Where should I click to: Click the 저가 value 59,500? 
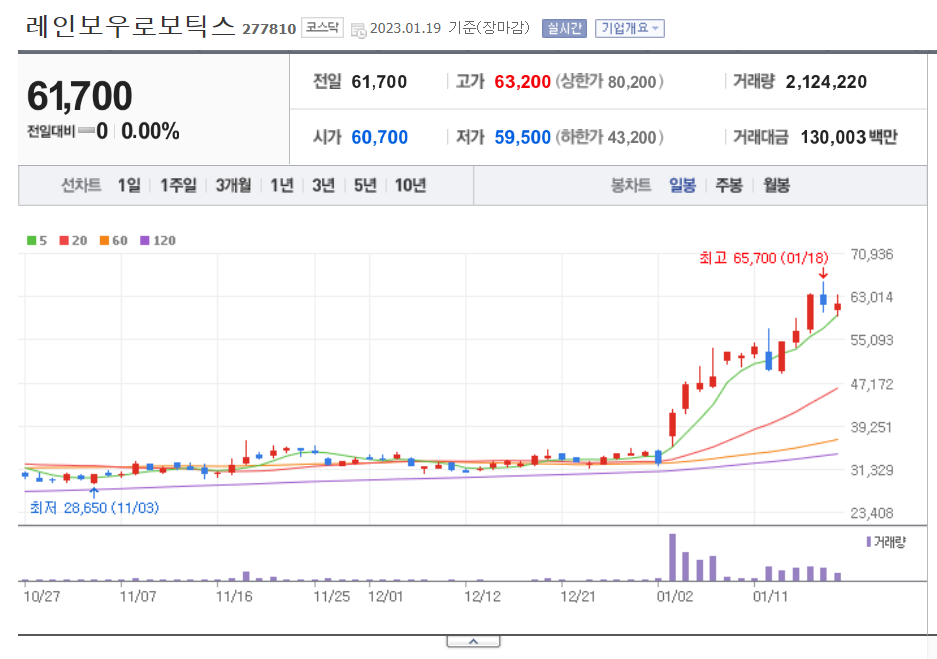(x=522, y=137)
